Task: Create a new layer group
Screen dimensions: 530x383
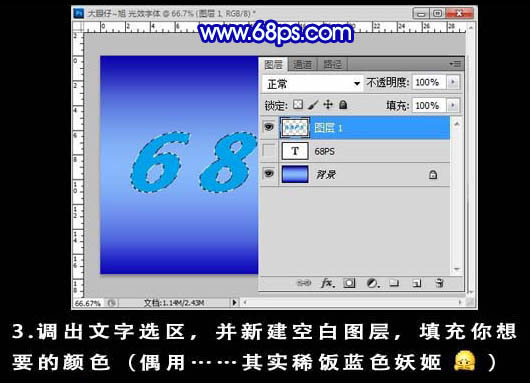Action: click(x=394, y=283)
